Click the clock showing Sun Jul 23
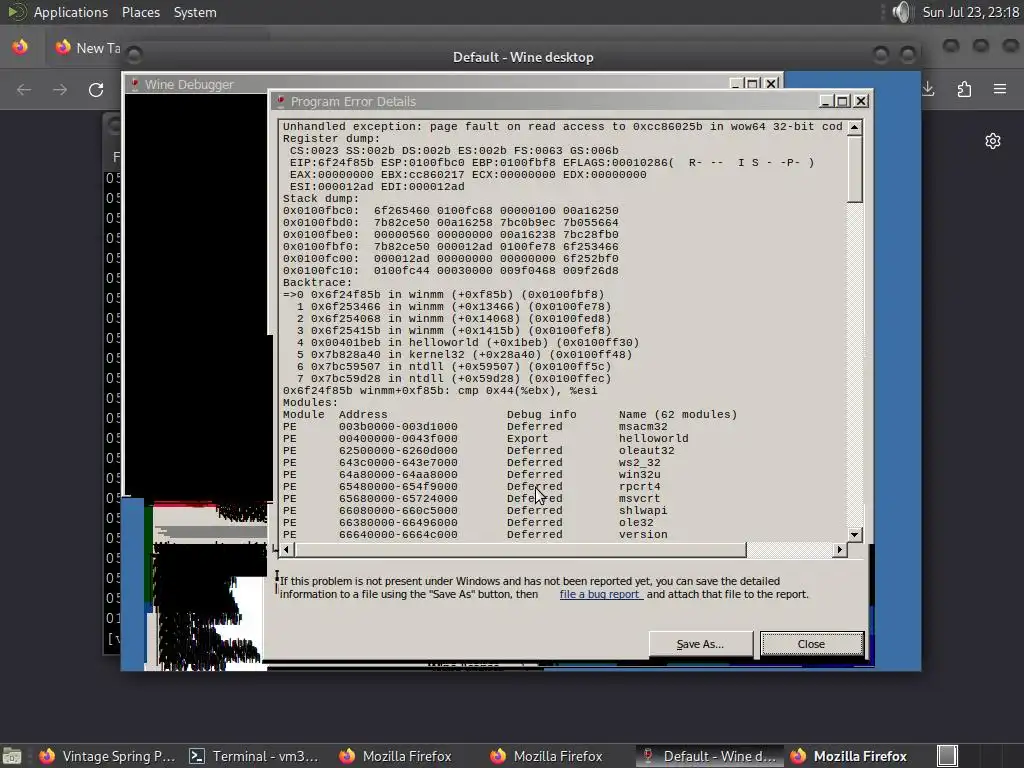This screenshot has width=1024, height=768. (970, 12)
